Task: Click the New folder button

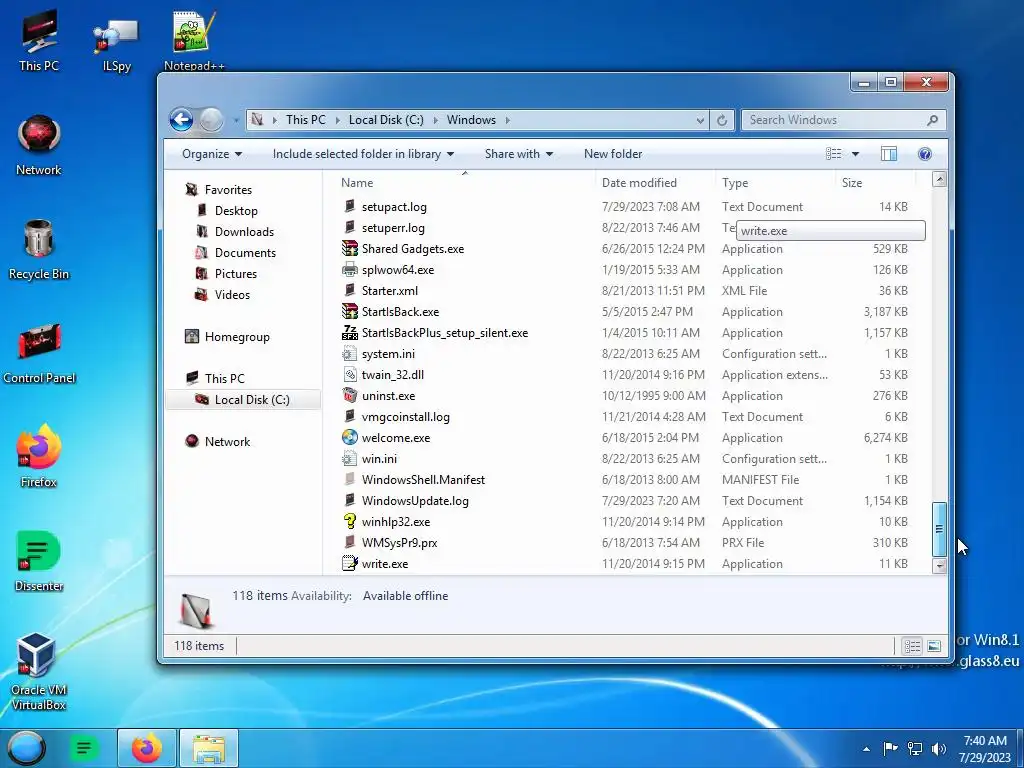Action: point(613,154)
